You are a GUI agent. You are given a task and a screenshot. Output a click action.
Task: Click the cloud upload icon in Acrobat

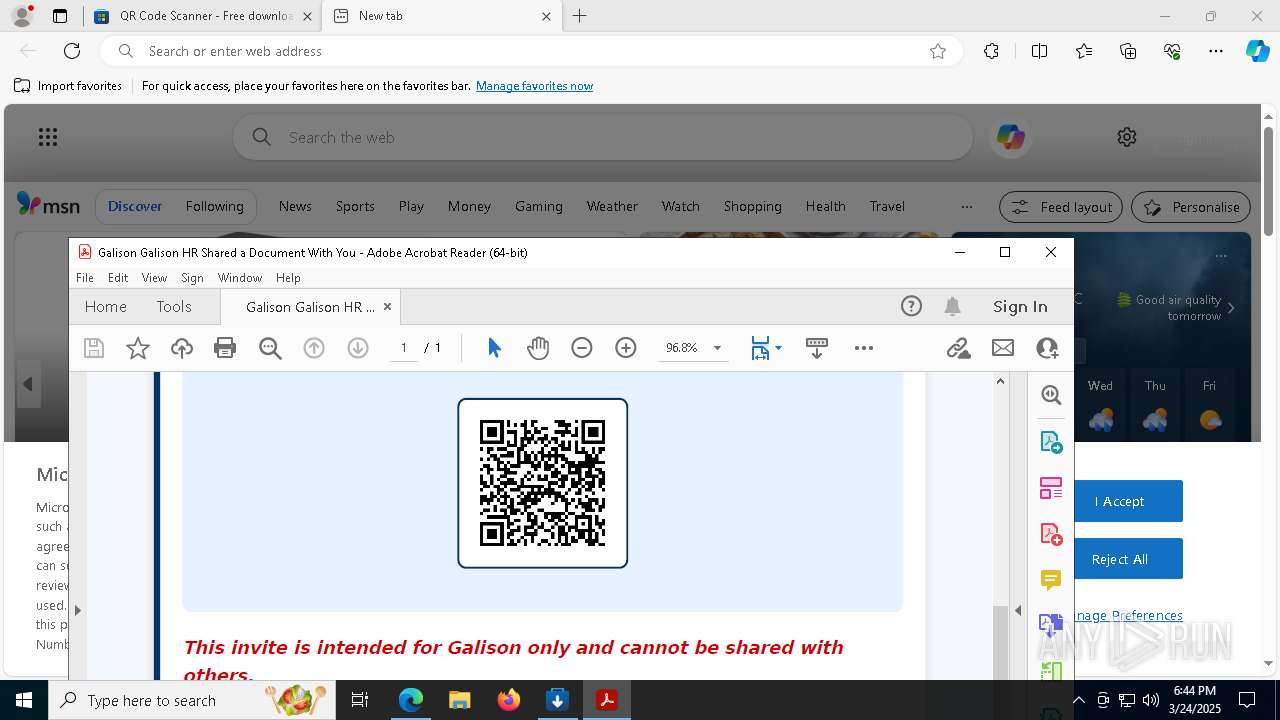182,348
